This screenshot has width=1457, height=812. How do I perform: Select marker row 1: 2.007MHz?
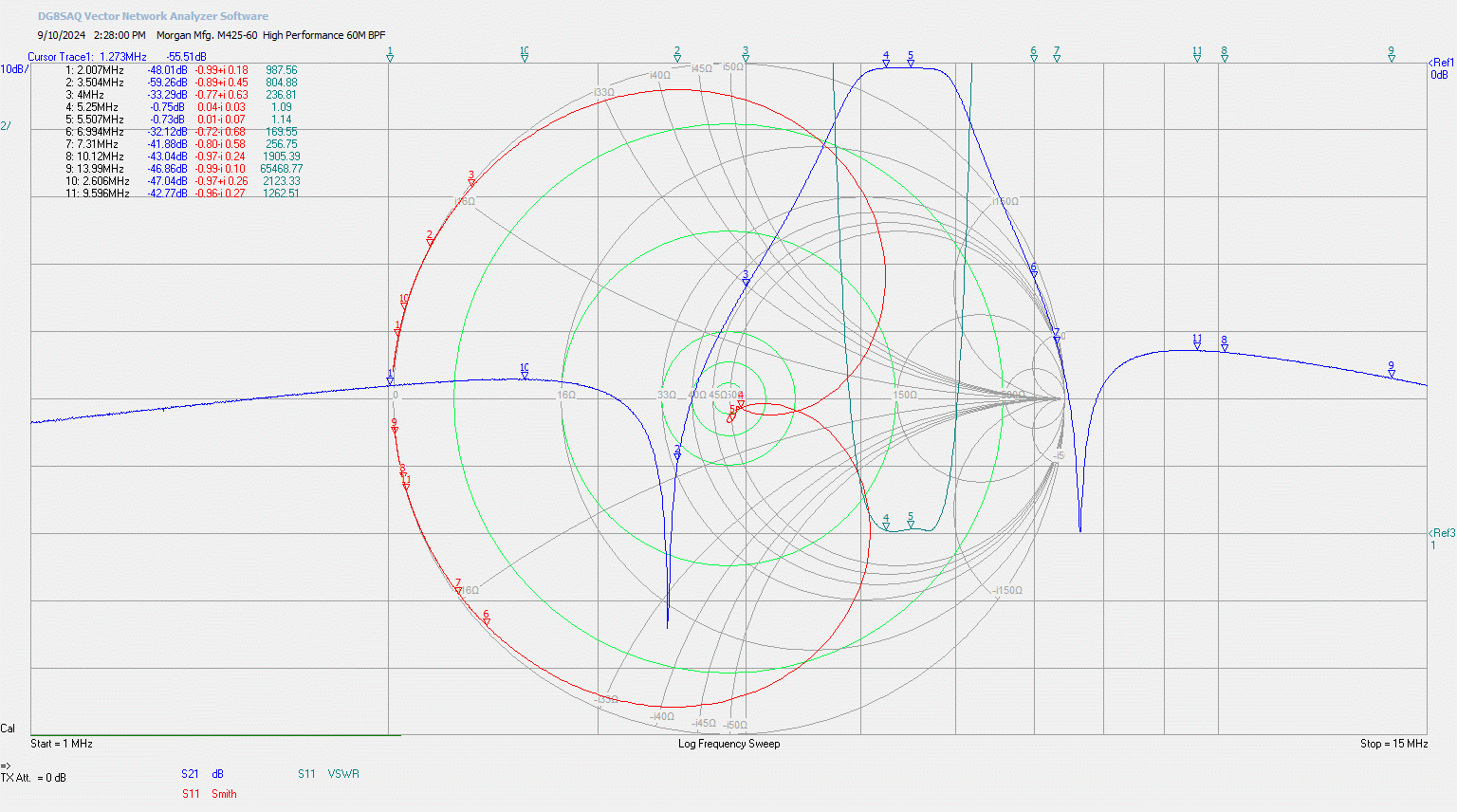[181, 70]
